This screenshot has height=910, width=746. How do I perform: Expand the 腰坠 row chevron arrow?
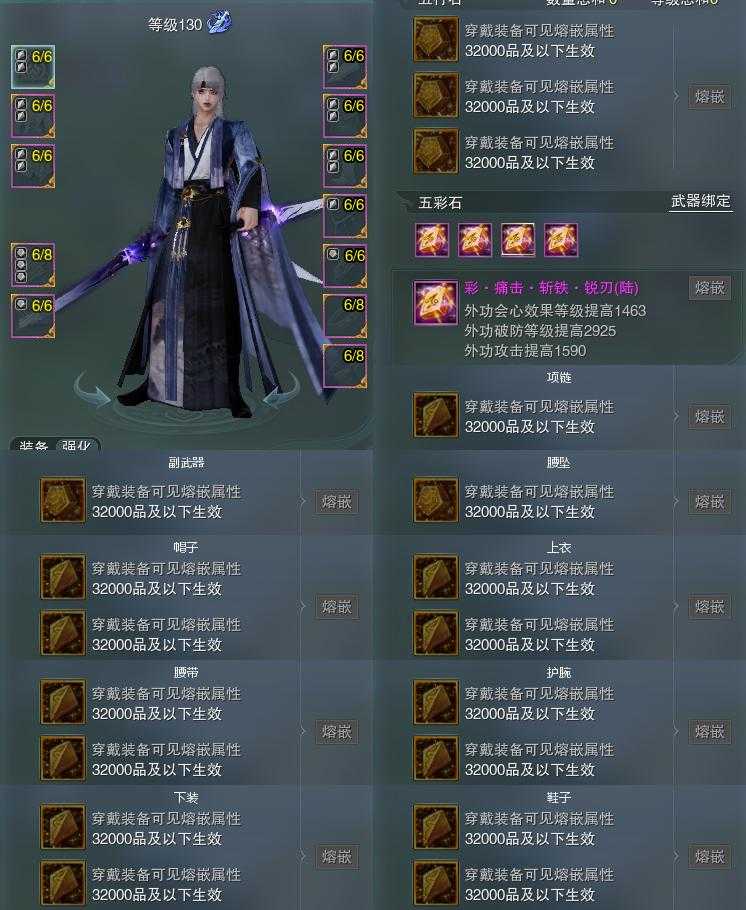(676, 501)
